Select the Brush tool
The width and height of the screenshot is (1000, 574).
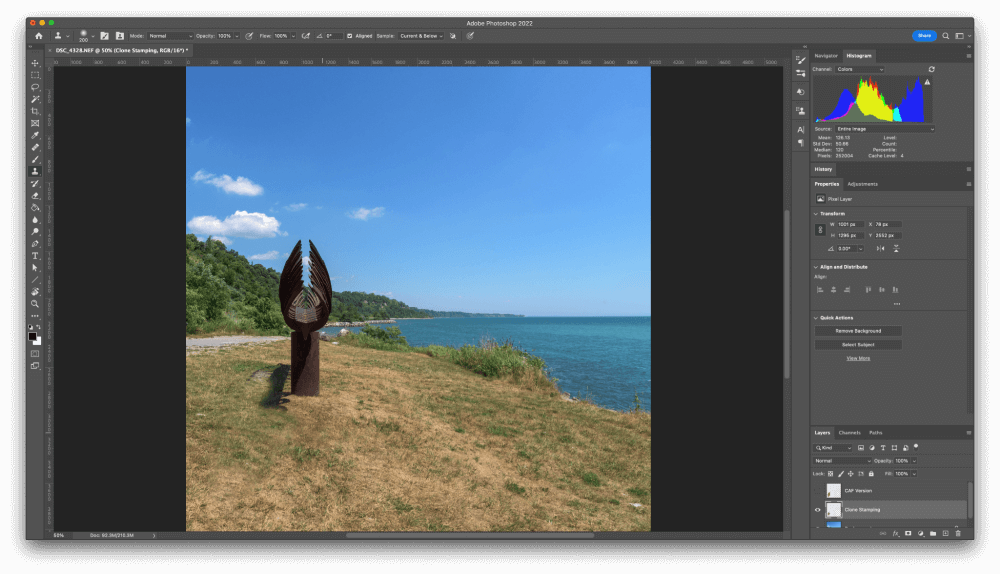click(35, 159)
